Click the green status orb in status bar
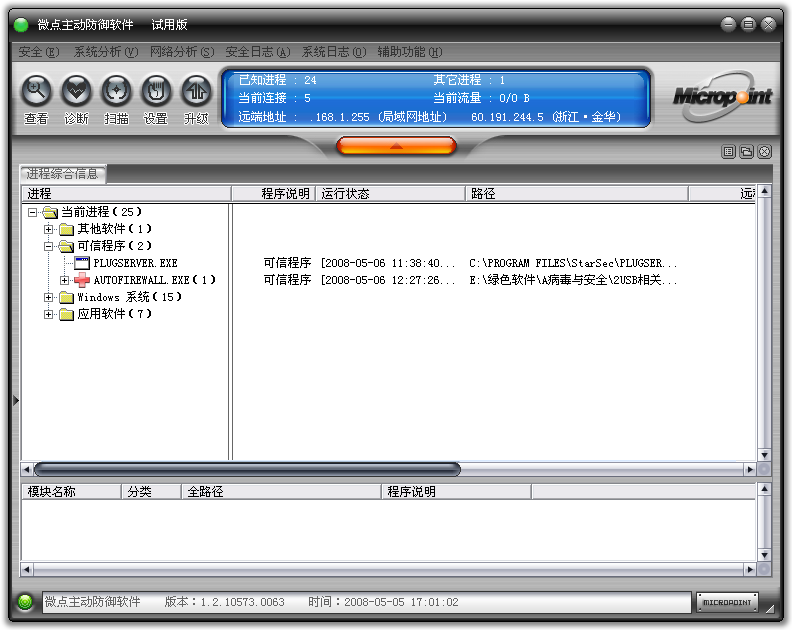This screenshot has width=792, height=630. [x=24, y=602]
